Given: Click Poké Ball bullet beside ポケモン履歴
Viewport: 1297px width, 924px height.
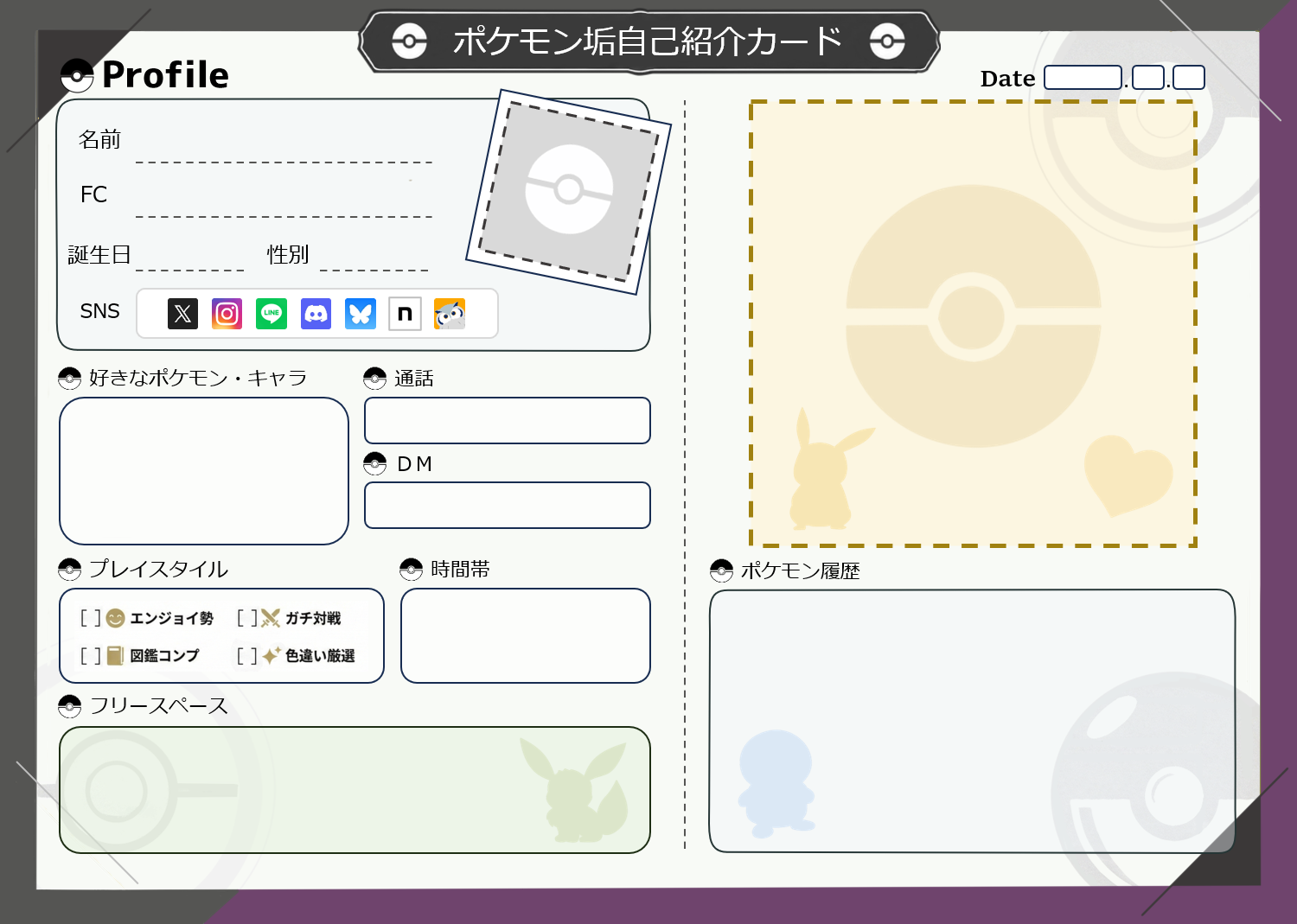Looking at the screenshot, I should click(x=721, y=570).
